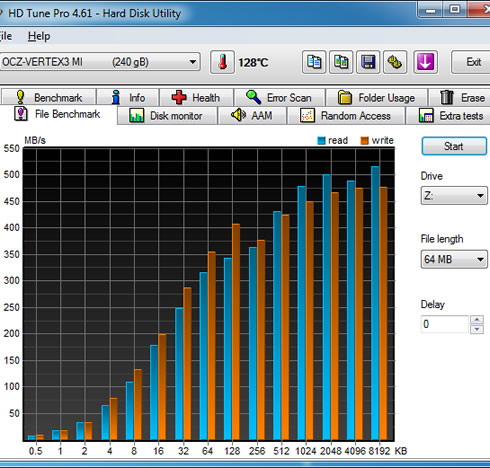Screen dimensions: 490x468
Task: Click the Delay value input field
Action: click(444, 324)
